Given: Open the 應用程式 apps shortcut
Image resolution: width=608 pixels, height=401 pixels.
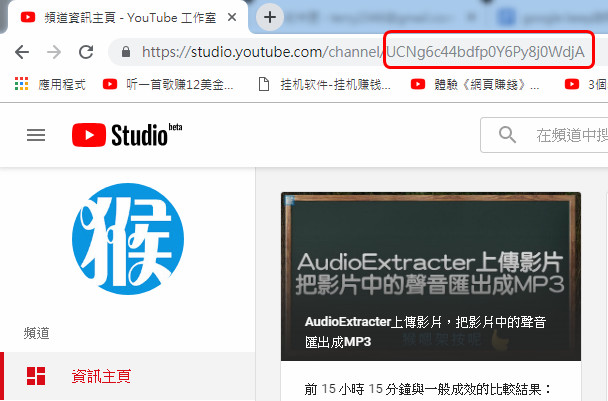Looking at the screenshot, I should pos(50,84).
